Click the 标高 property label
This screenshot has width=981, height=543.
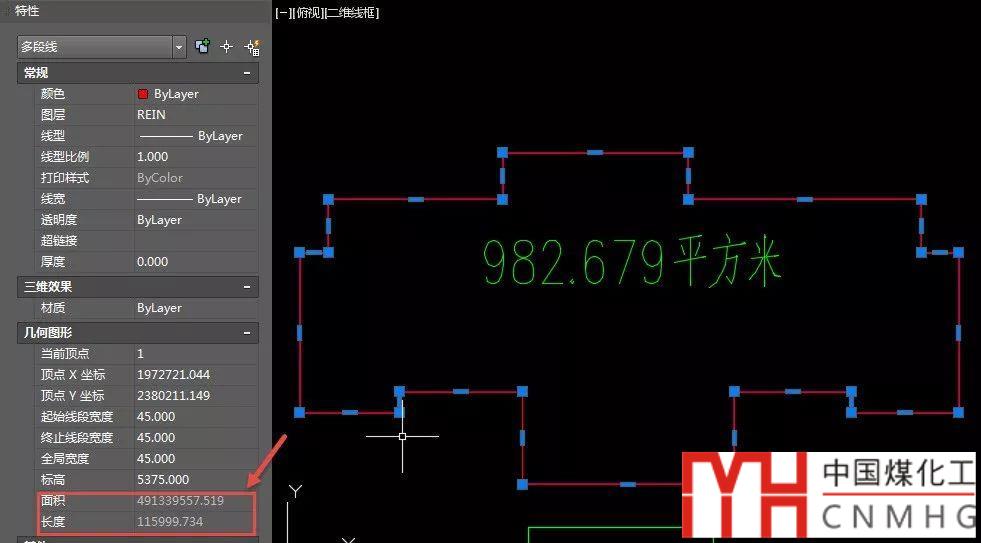point(53,480)
